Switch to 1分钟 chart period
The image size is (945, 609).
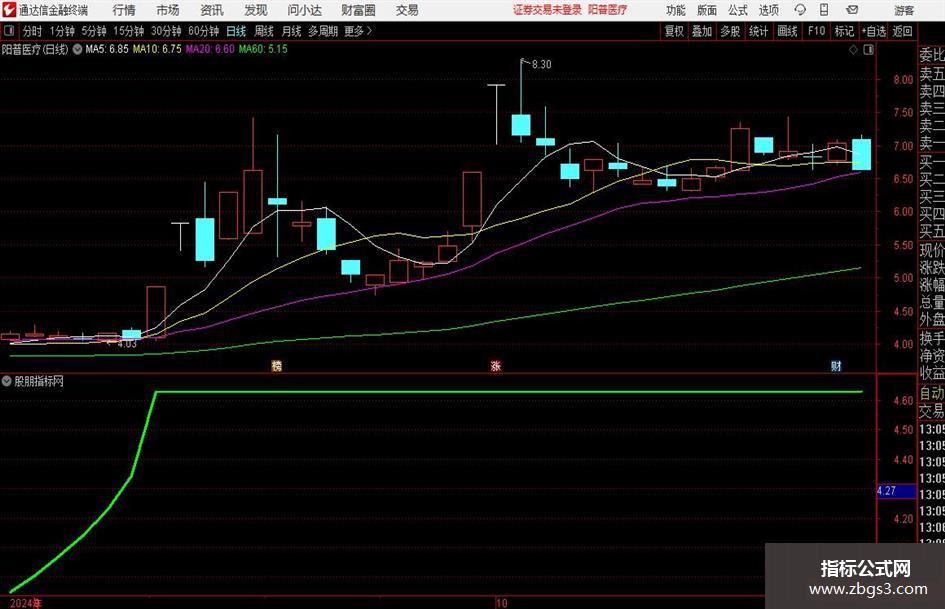click(62, 31)
